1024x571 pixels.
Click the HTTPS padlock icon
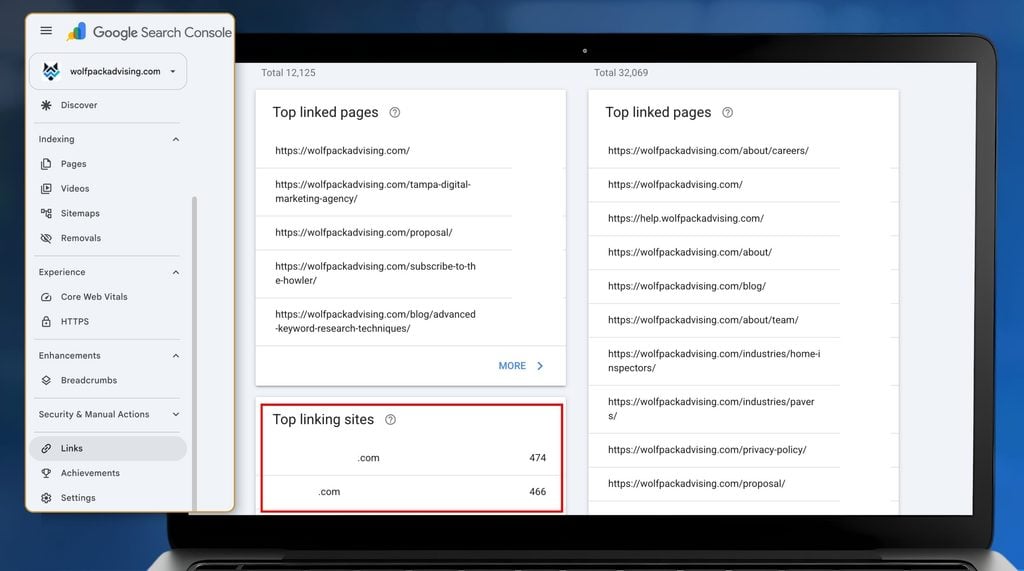click(46, 322)
